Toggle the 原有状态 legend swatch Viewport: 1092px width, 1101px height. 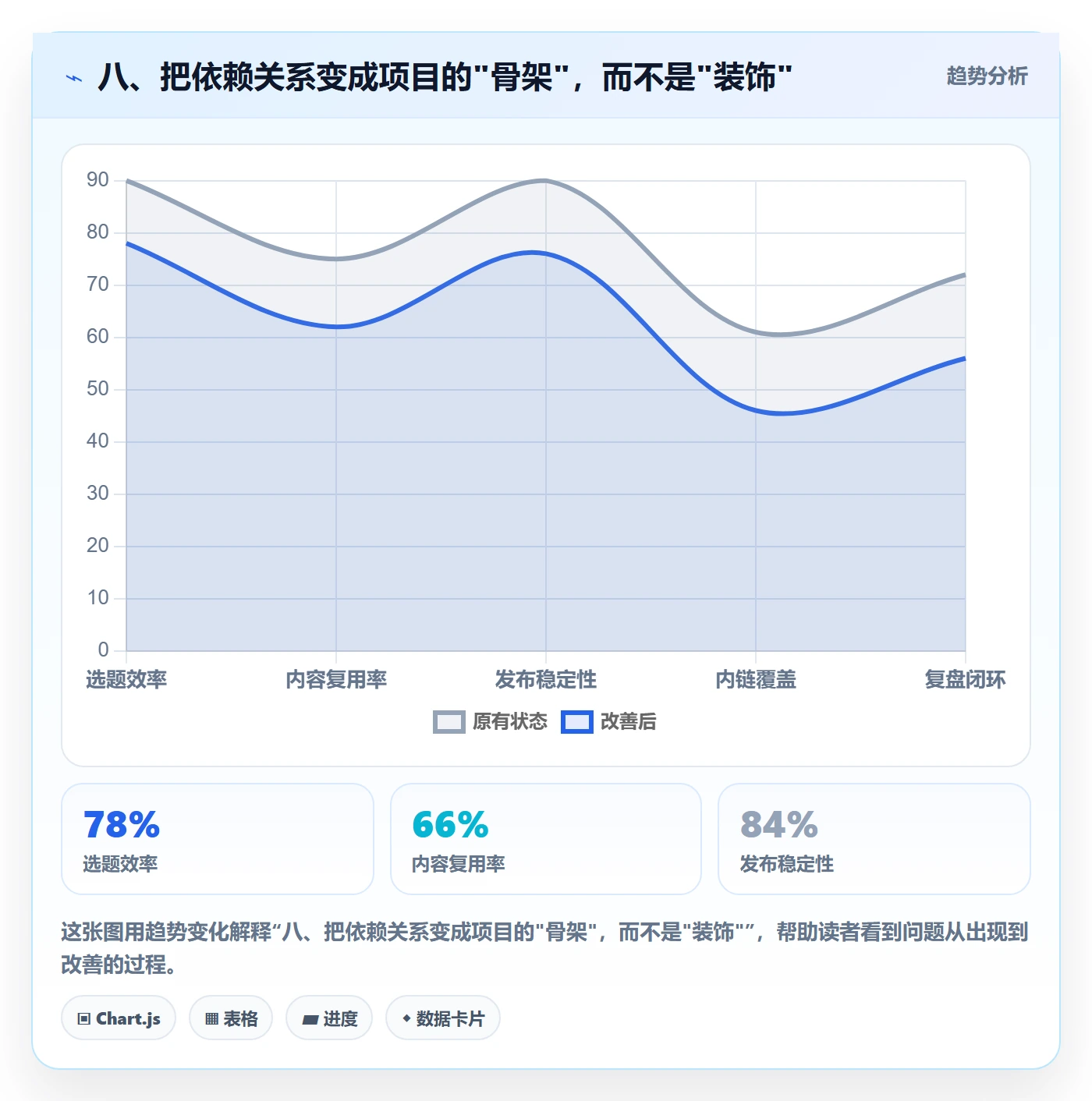[449, 722]
